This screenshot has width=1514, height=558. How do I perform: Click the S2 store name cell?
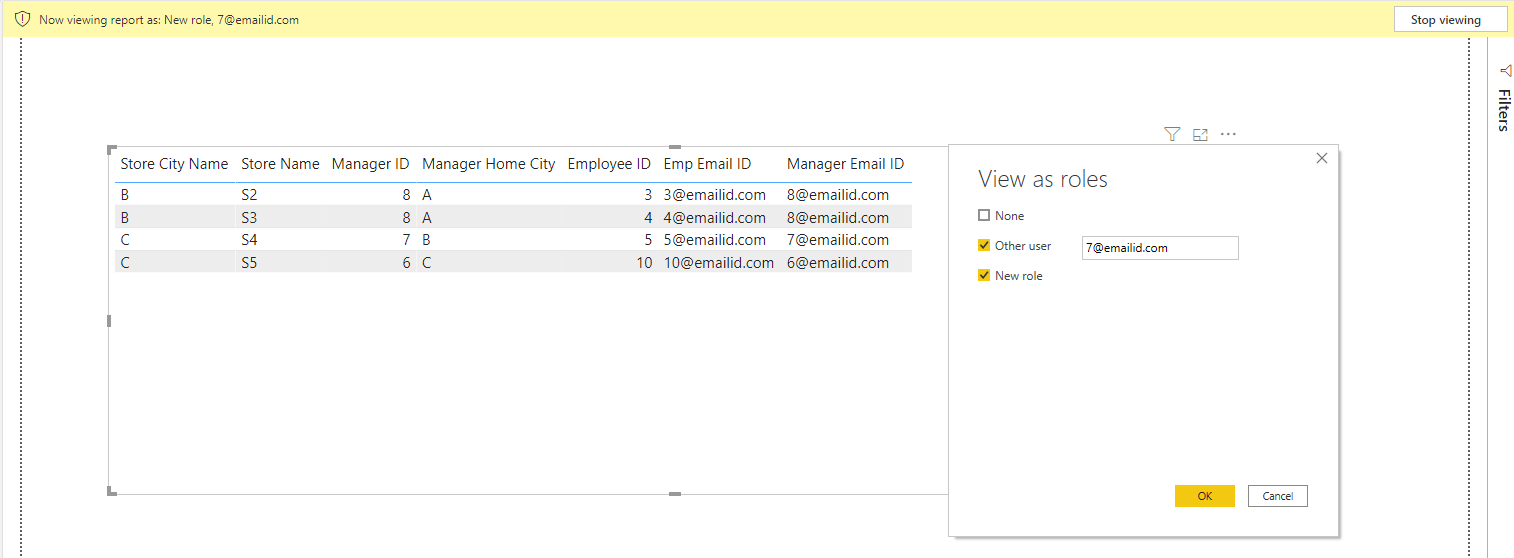click(x=249, y=195)
